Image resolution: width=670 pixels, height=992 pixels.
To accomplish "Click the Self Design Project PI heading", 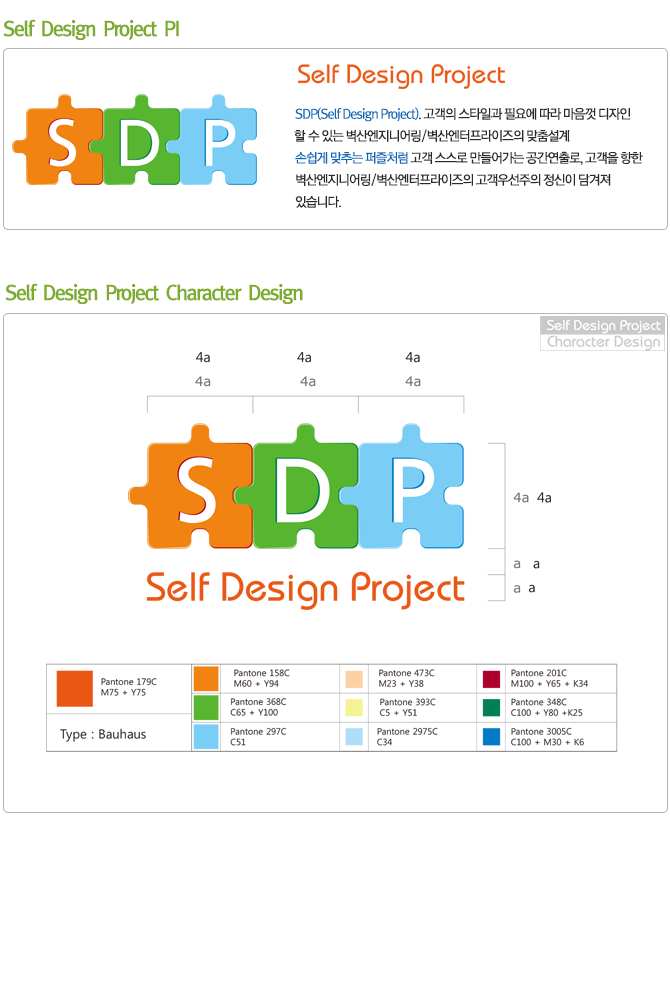I will tap(92, 29).
